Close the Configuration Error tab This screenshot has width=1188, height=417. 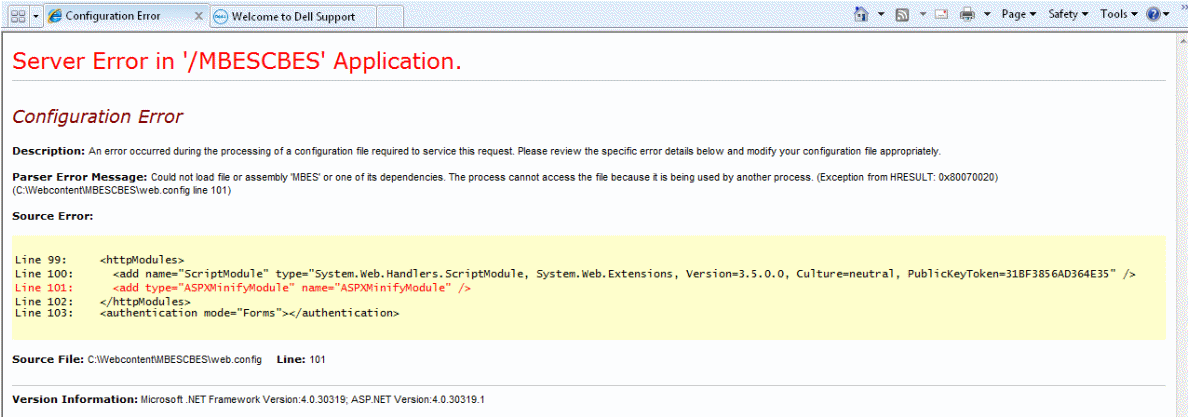point(199,16)
